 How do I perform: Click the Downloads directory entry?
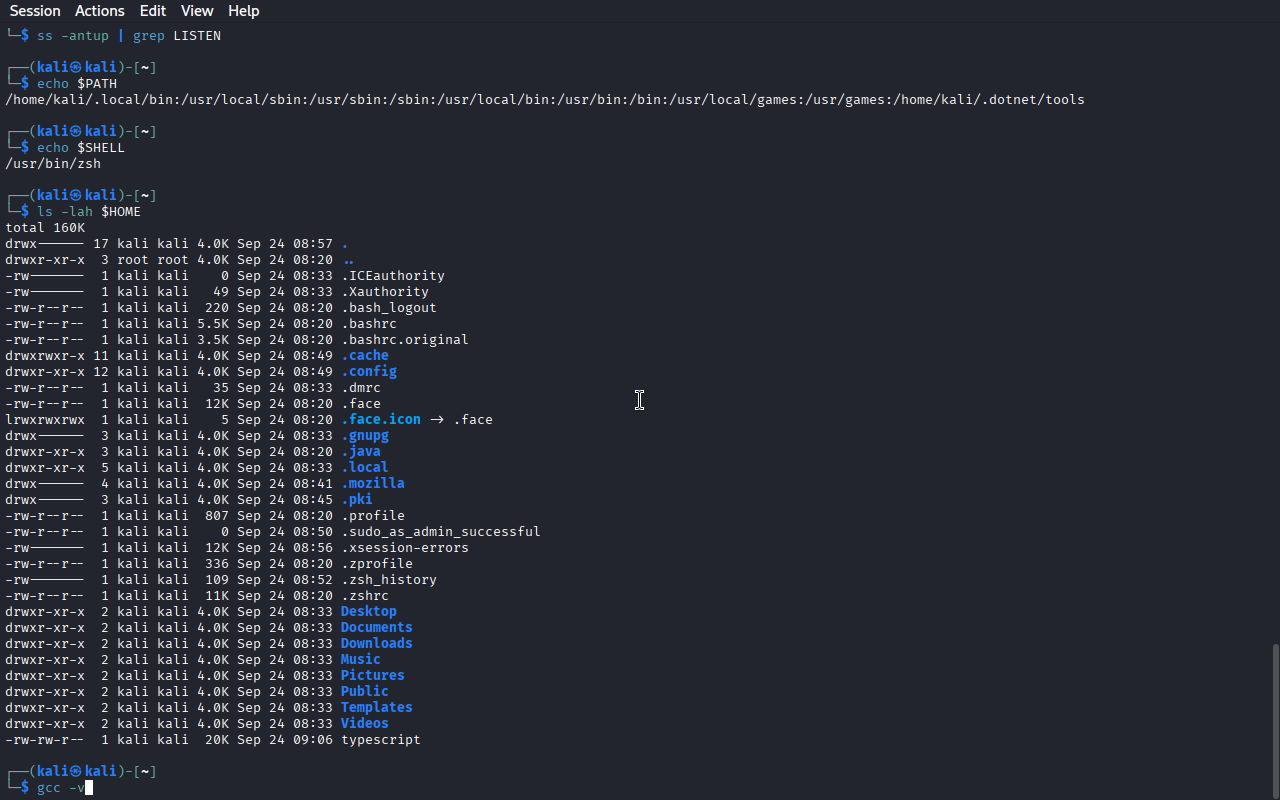coord(376,644)
